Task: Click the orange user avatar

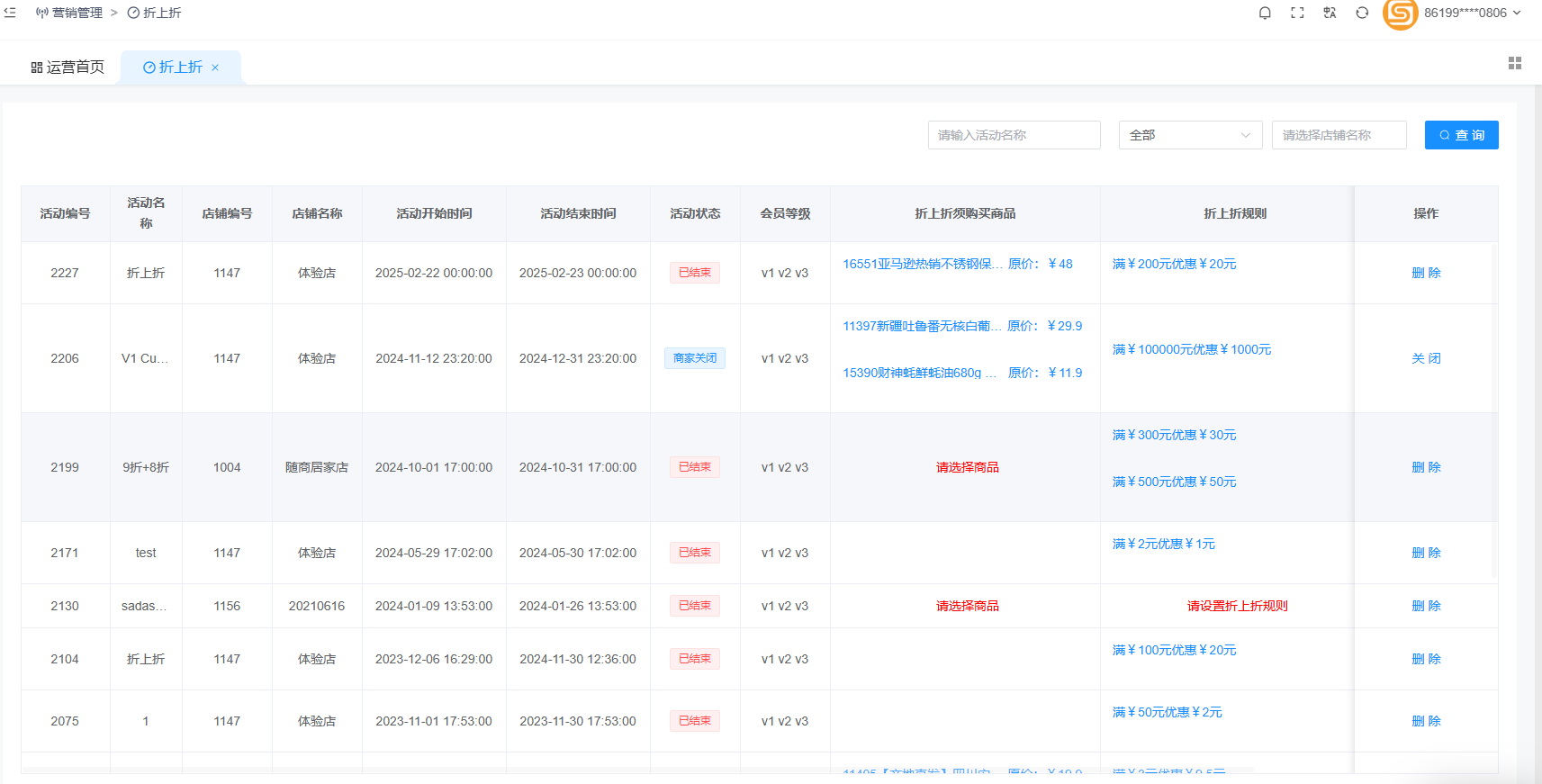Action: click(1400, 14)
